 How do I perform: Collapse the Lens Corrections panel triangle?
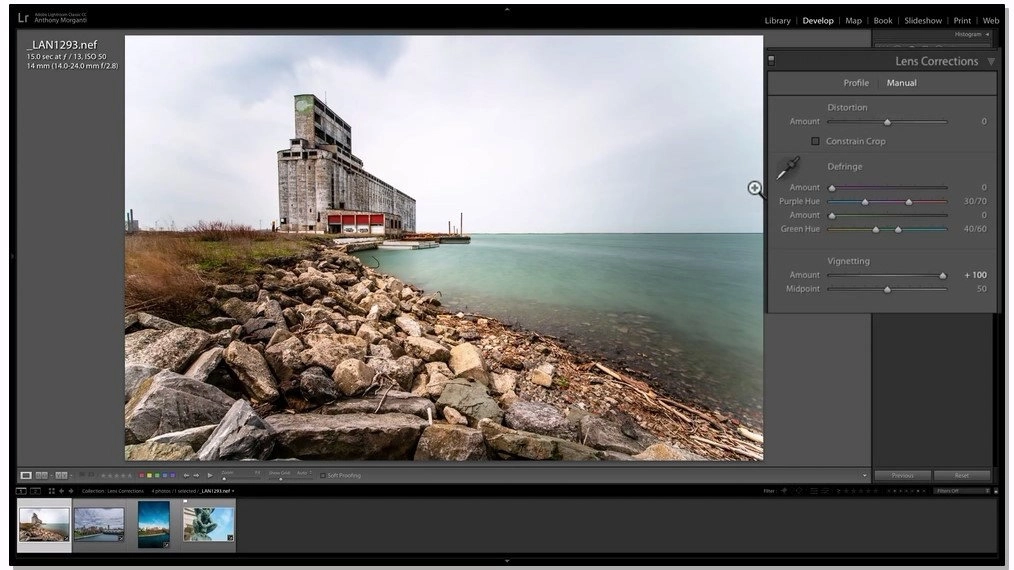click(x=991, y=61)
